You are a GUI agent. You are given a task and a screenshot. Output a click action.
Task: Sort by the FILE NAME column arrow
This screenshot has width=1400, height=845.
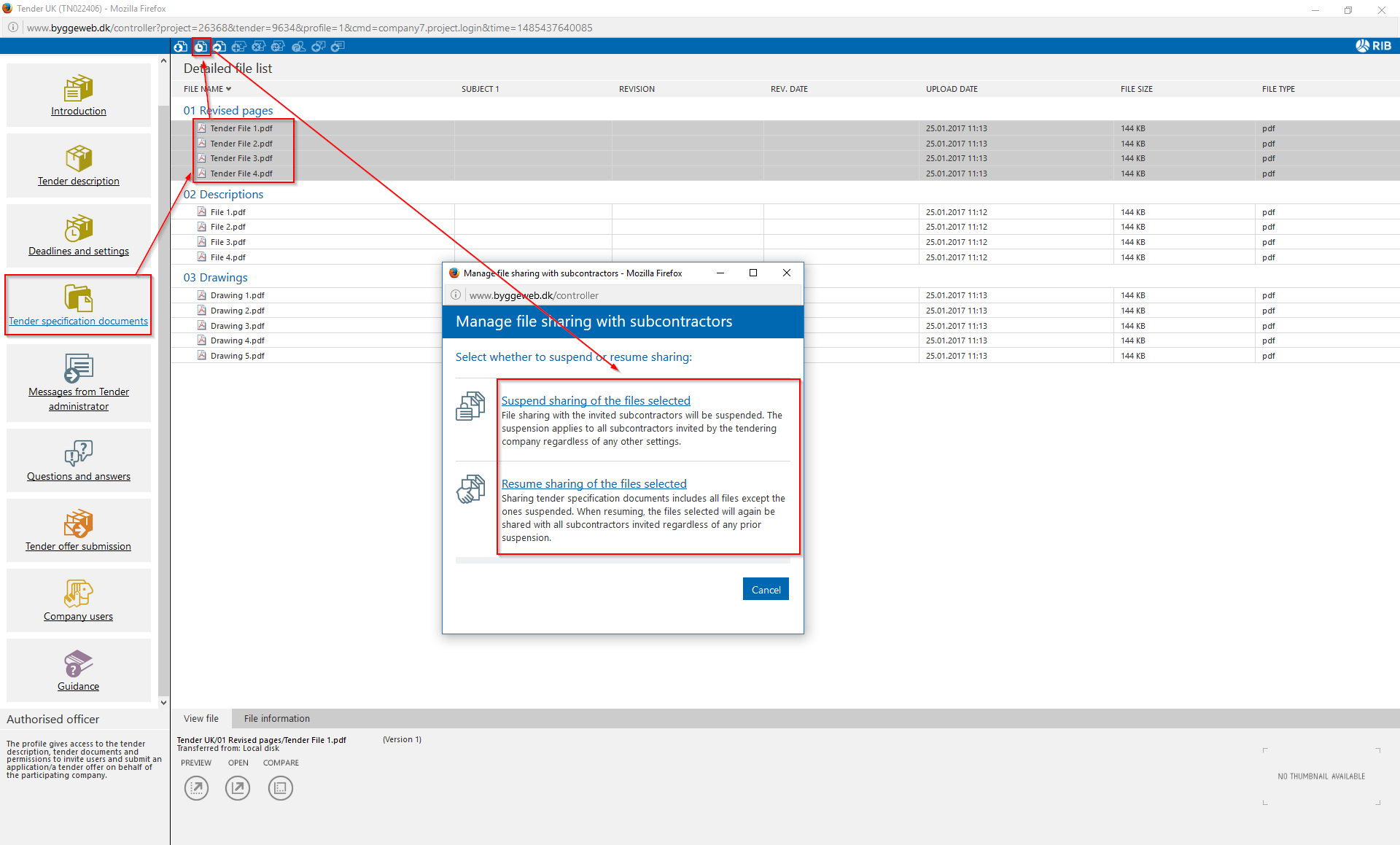point(228,89)
